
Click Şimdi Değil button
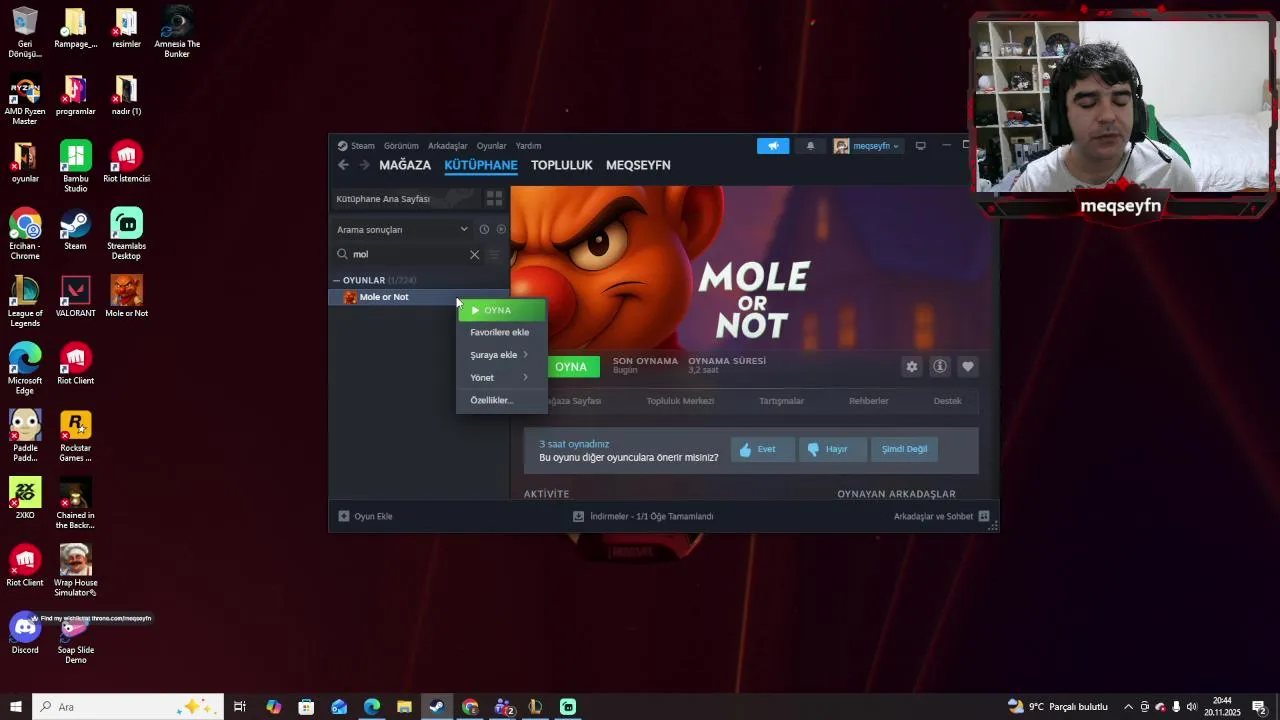tap(904, 449)
